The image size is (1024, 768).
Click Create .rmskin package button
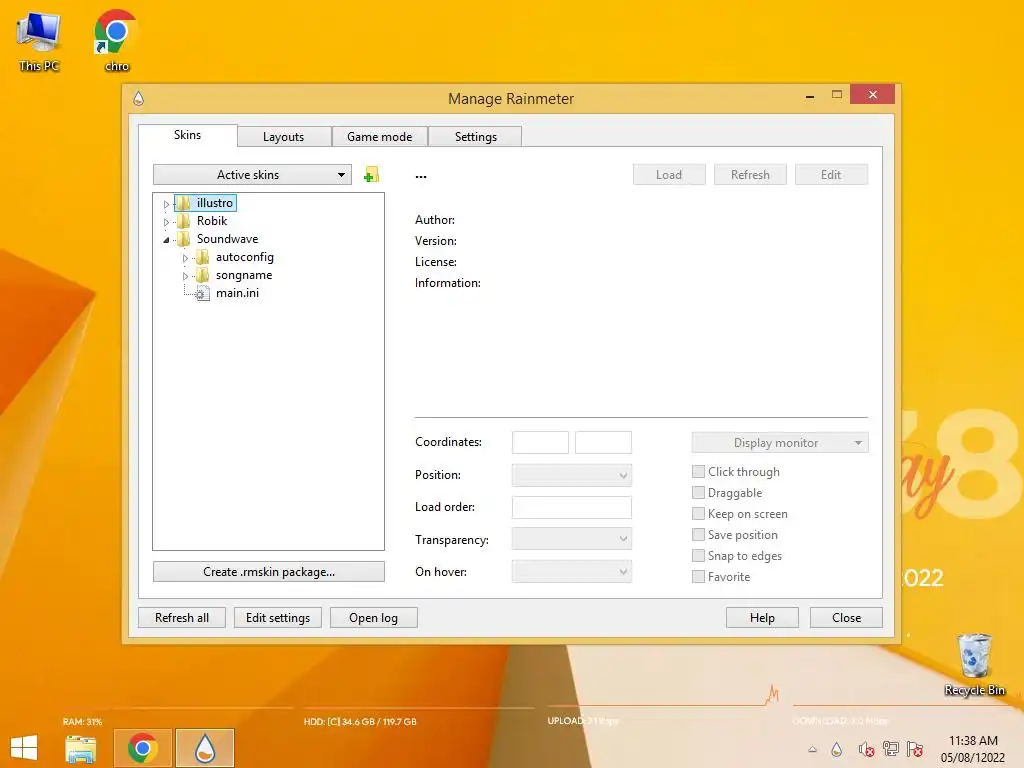[x=268, y=571]
